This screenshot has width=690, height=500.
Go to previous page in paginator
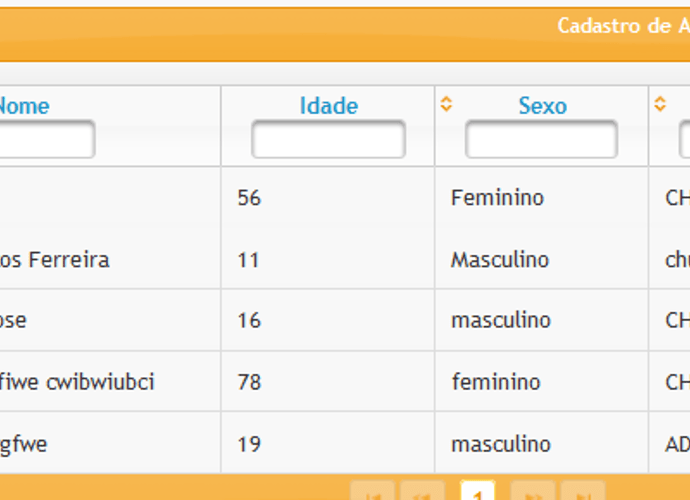click(422, 492)
